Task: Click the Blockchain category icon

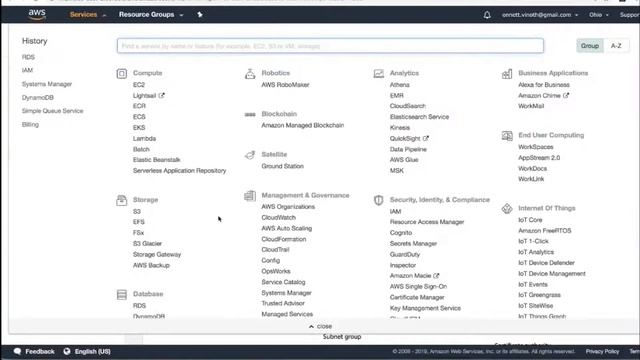Action: (250, 114)
